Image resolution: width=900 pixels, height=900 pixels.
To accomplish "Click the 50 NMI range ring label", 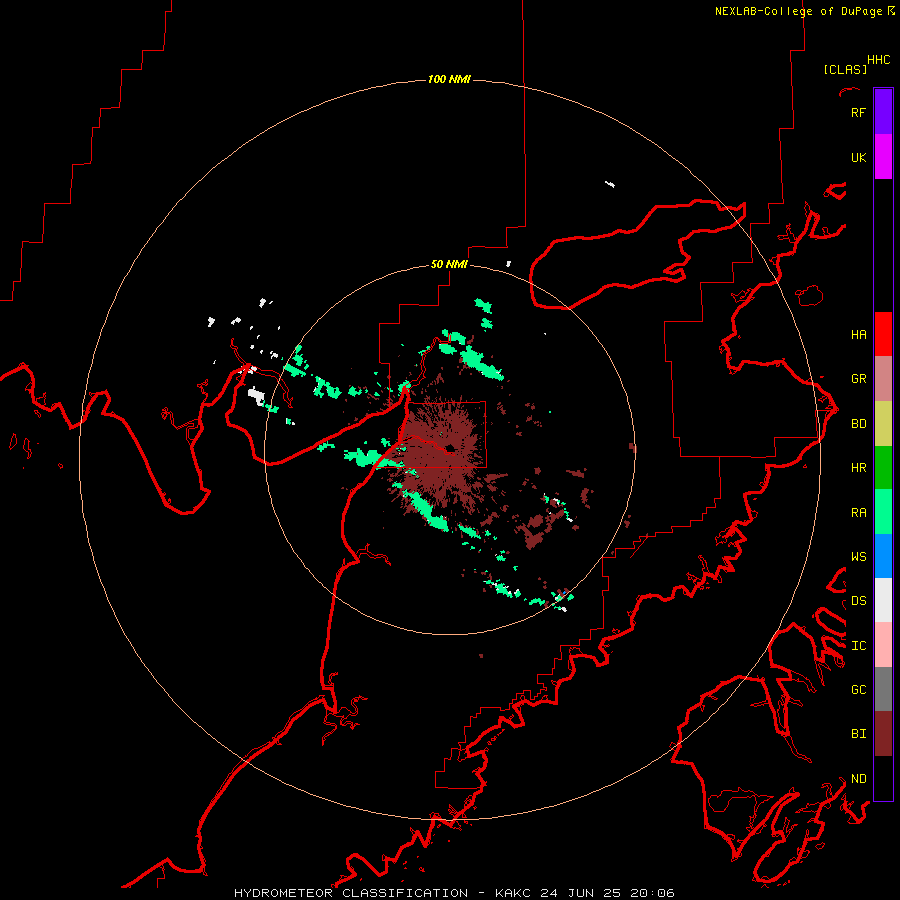I will [x=449, y=264].
